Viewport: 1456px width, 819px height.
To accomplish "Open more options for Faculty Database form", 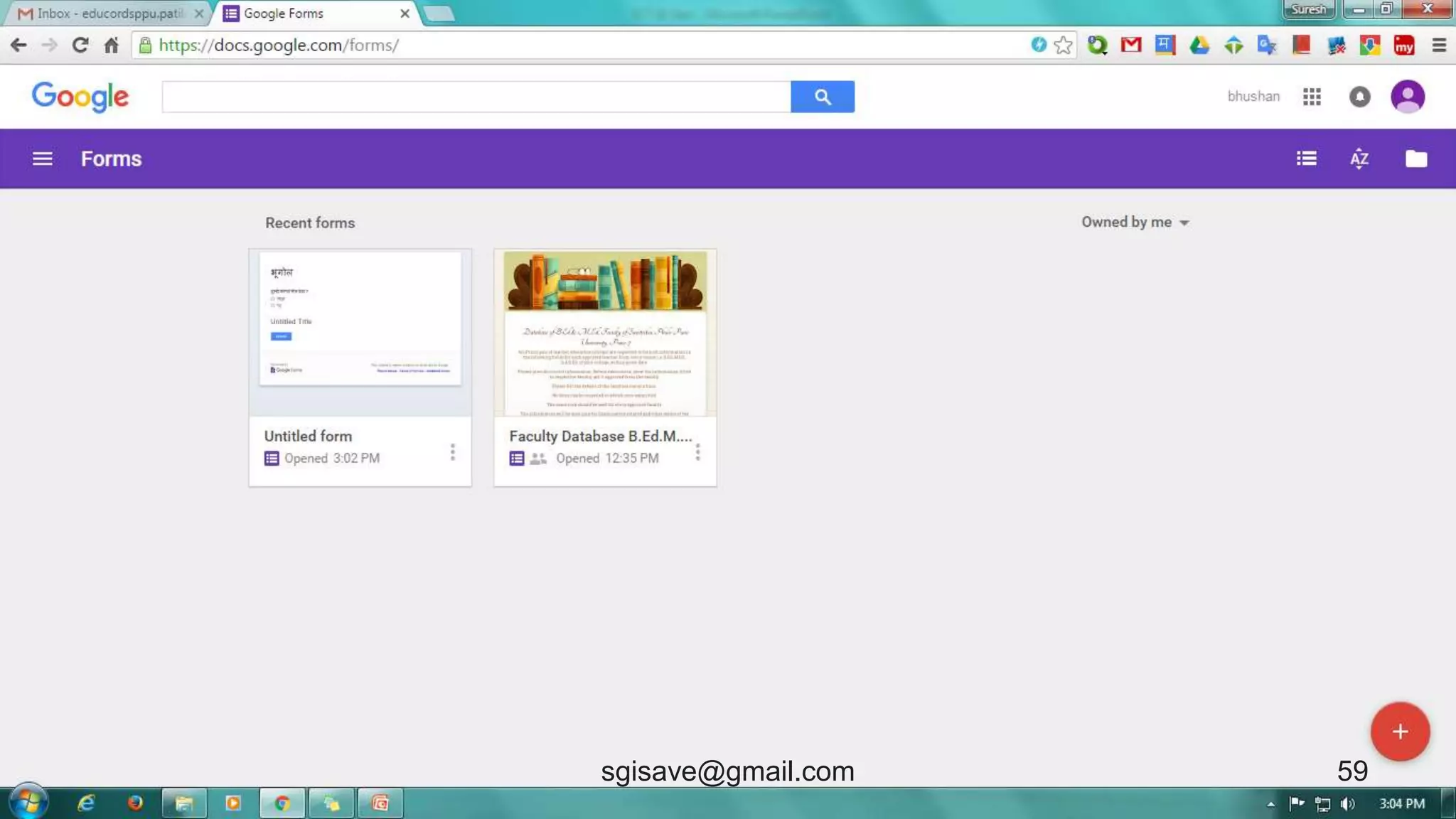I will click(697, 452).
